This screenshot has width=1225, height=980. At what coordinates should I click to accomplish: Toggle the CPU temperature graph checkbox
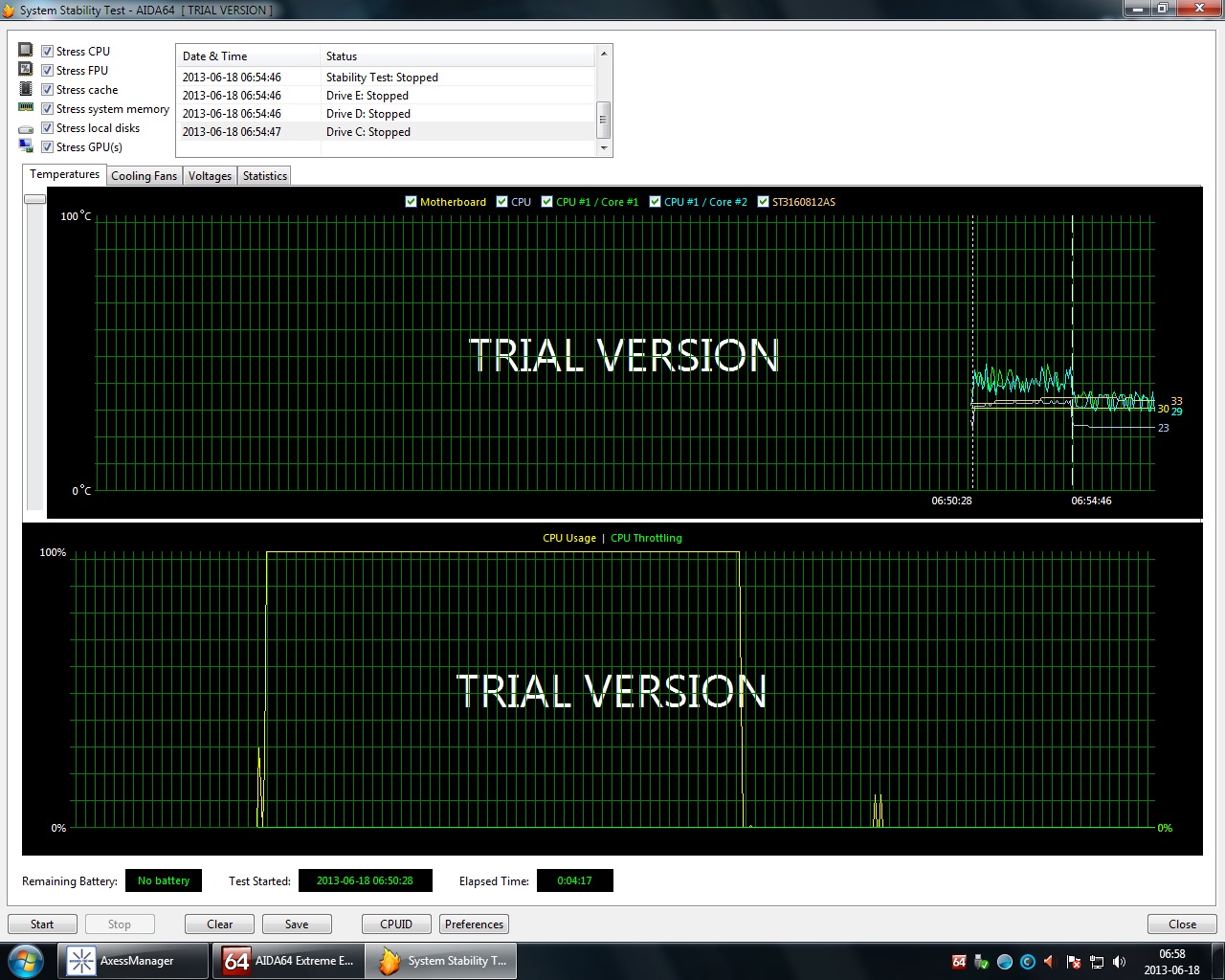click(502, 202)
